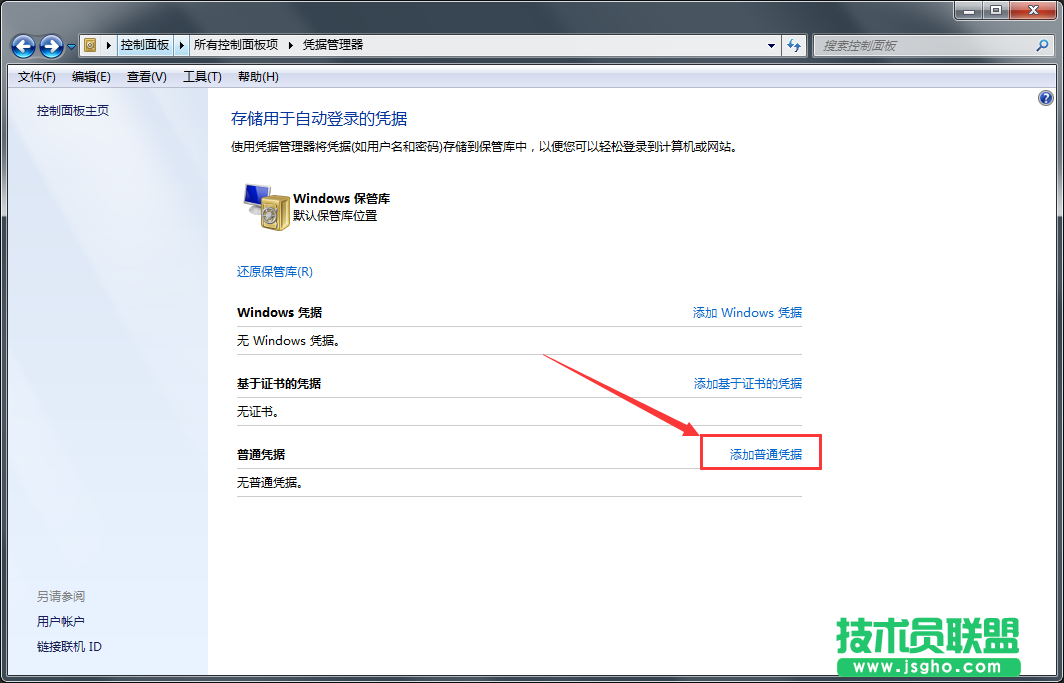Open the 工具 menu
Screen dimensions: 1064x683
coord(200,77)
